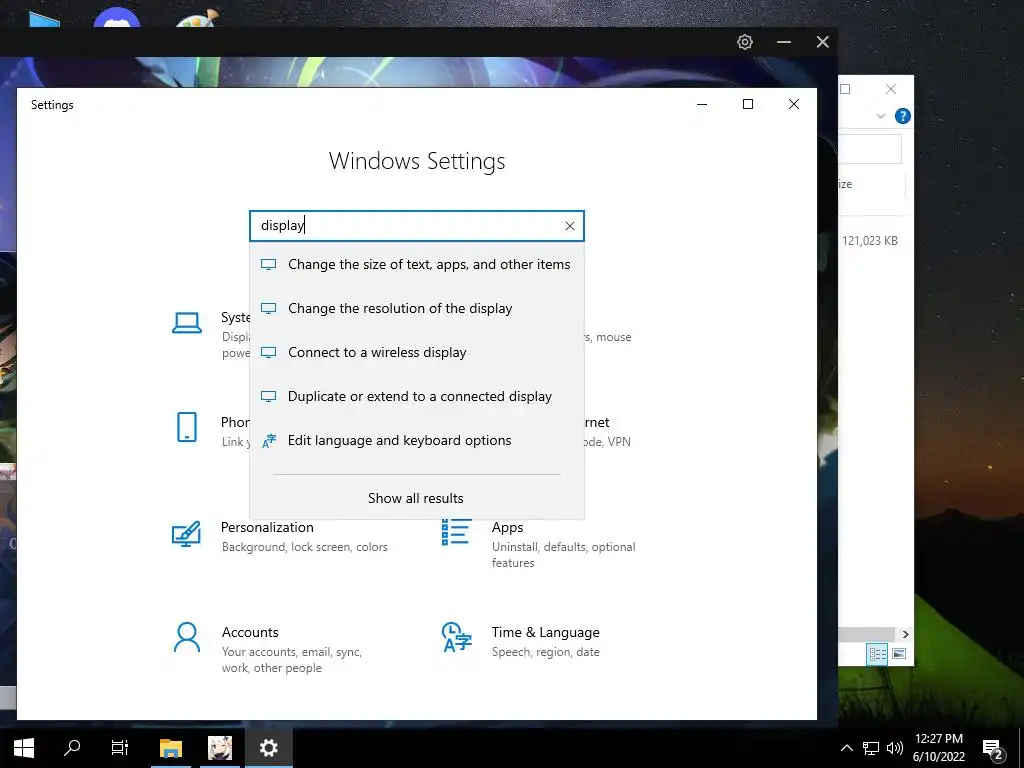
Task: Open Time & Language icon
Action: (456, 637)
